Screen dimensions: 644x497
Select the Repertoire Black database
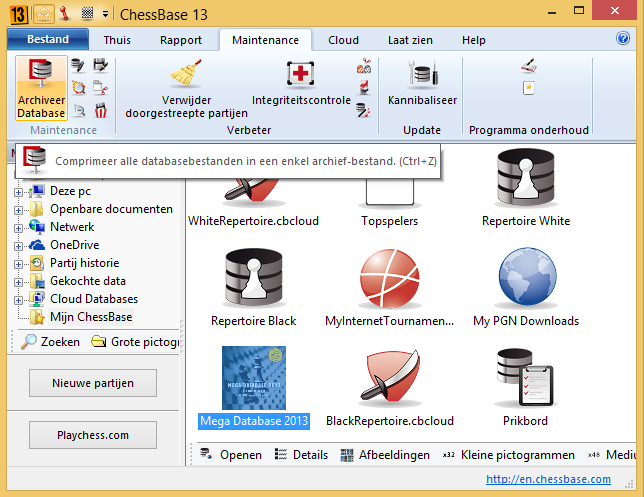click(253, 288)
